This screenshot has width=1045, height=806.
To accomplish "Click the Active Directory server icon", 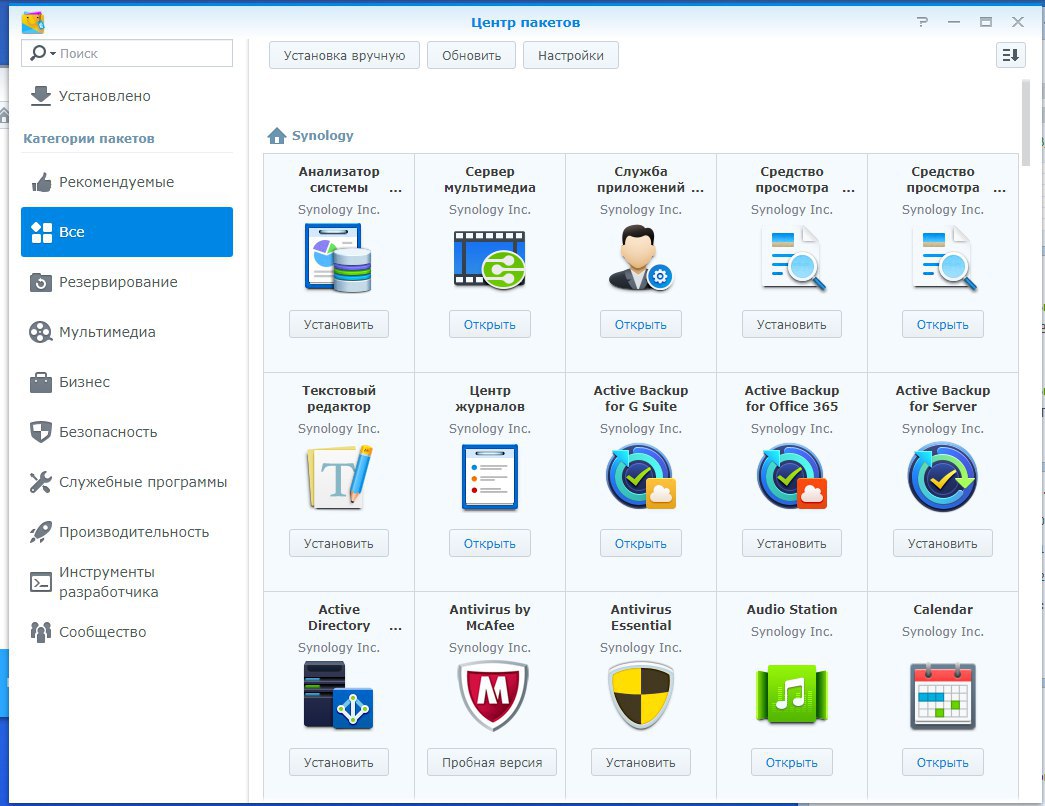I will coord(338,695).
